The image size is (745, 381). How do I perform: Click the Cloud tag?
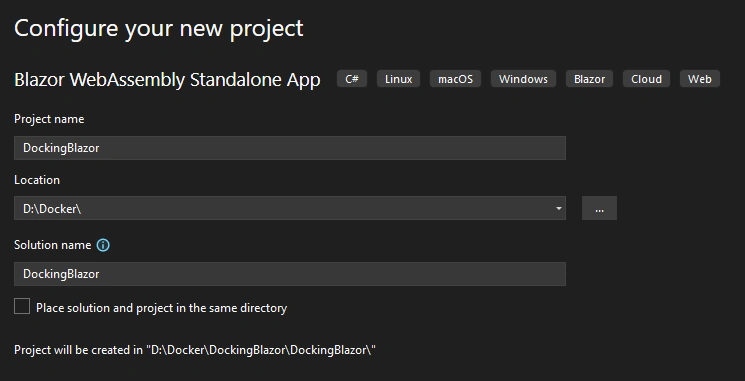(x=646, y=79)
